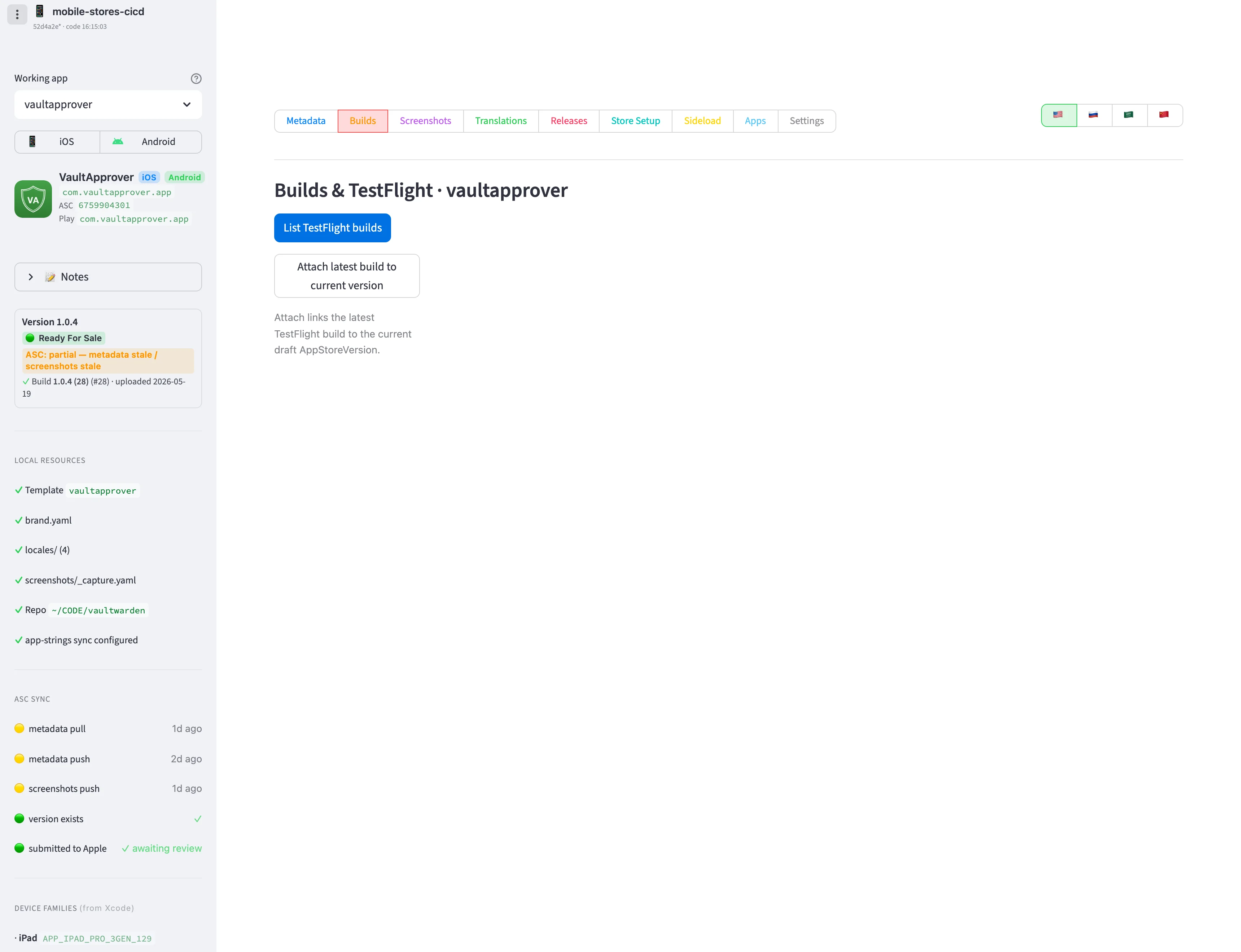Switch to the Translations tab
This screenshot has width=1241, height=952.
(501, 121)
